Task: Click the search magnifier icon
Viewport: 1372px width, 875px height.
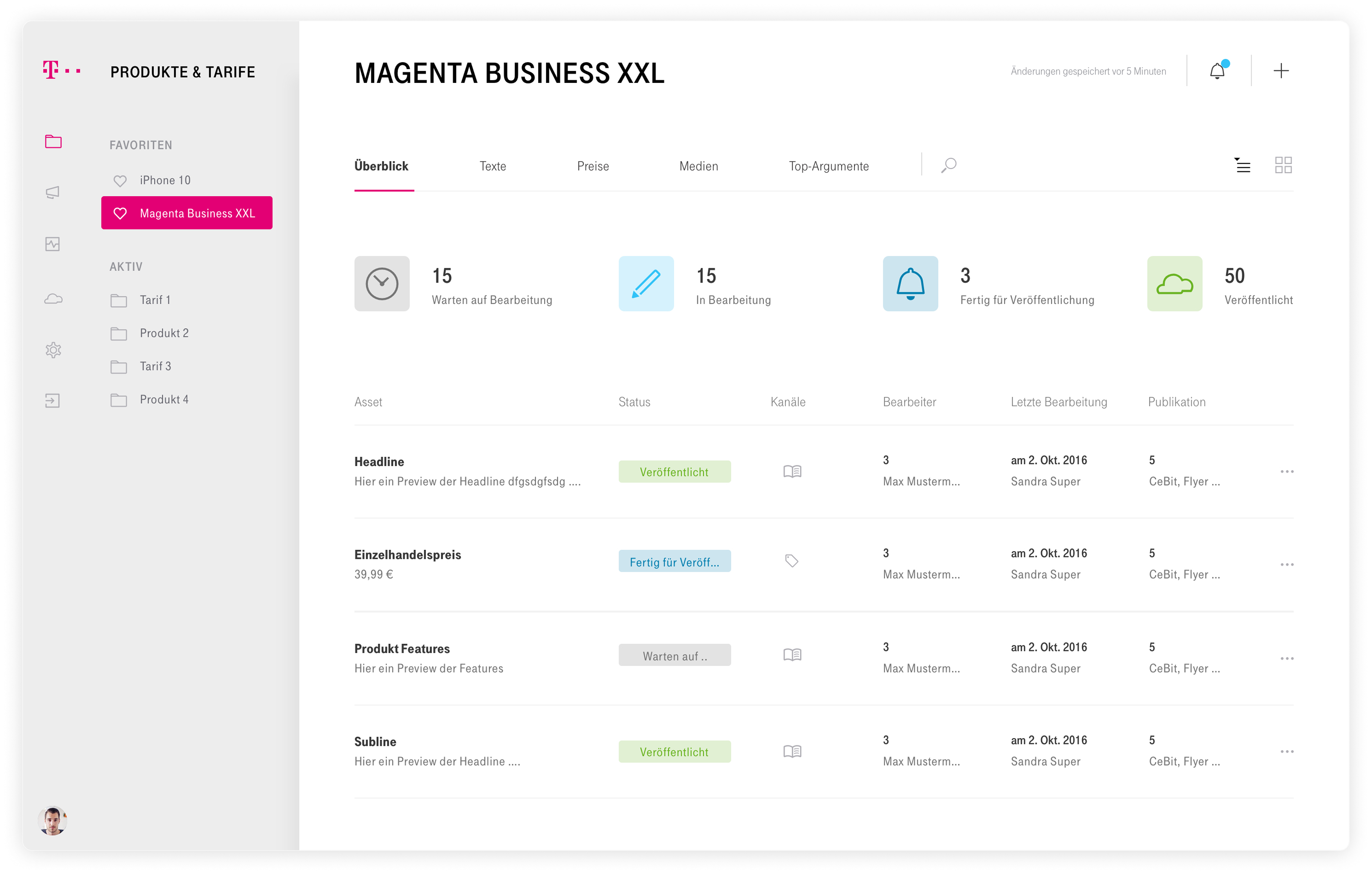Action: tap(949, 165)
